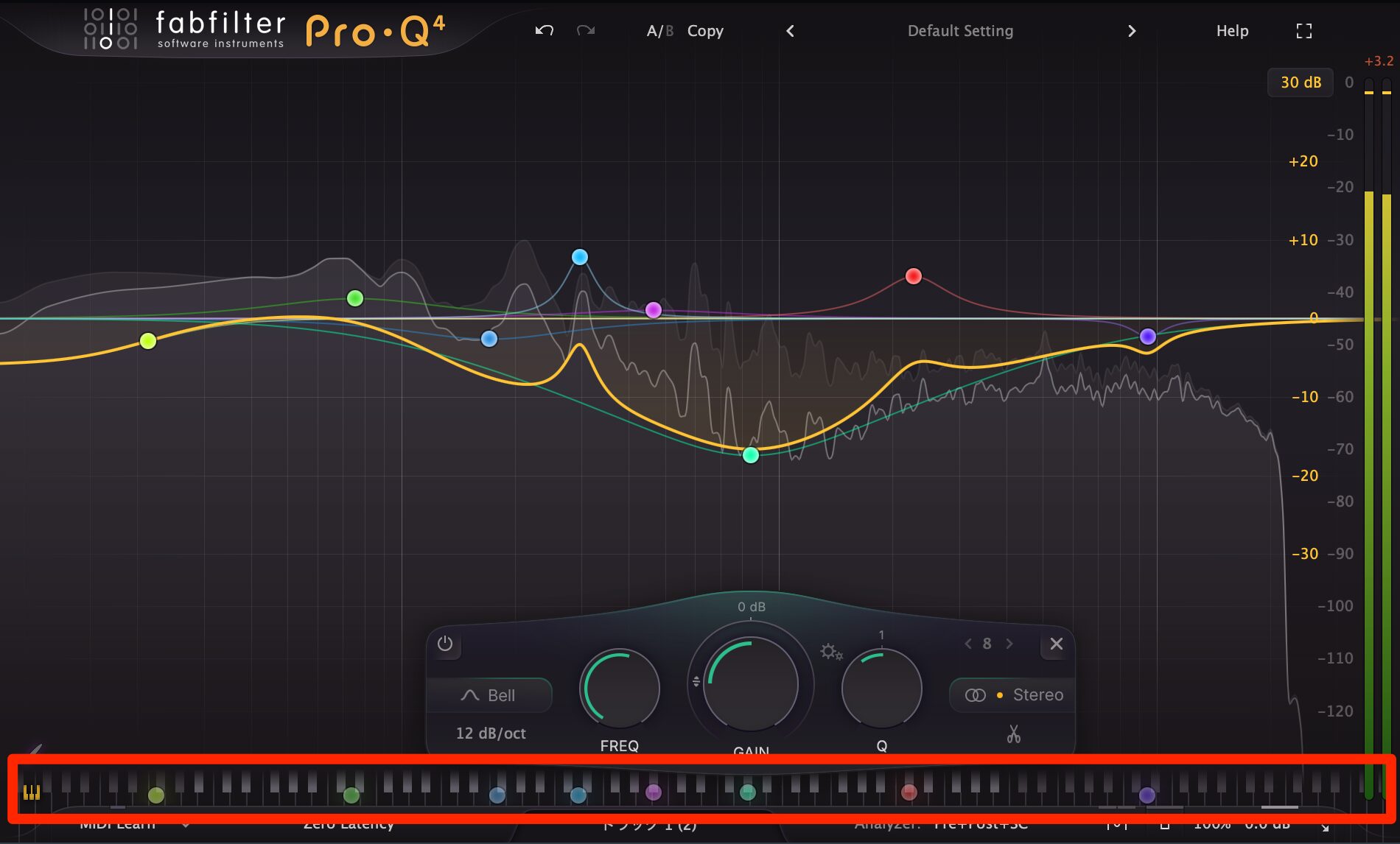The width and height of the screenshot is (1400, 844).
Task: Open the Help menu
Action: [1232, 31]
